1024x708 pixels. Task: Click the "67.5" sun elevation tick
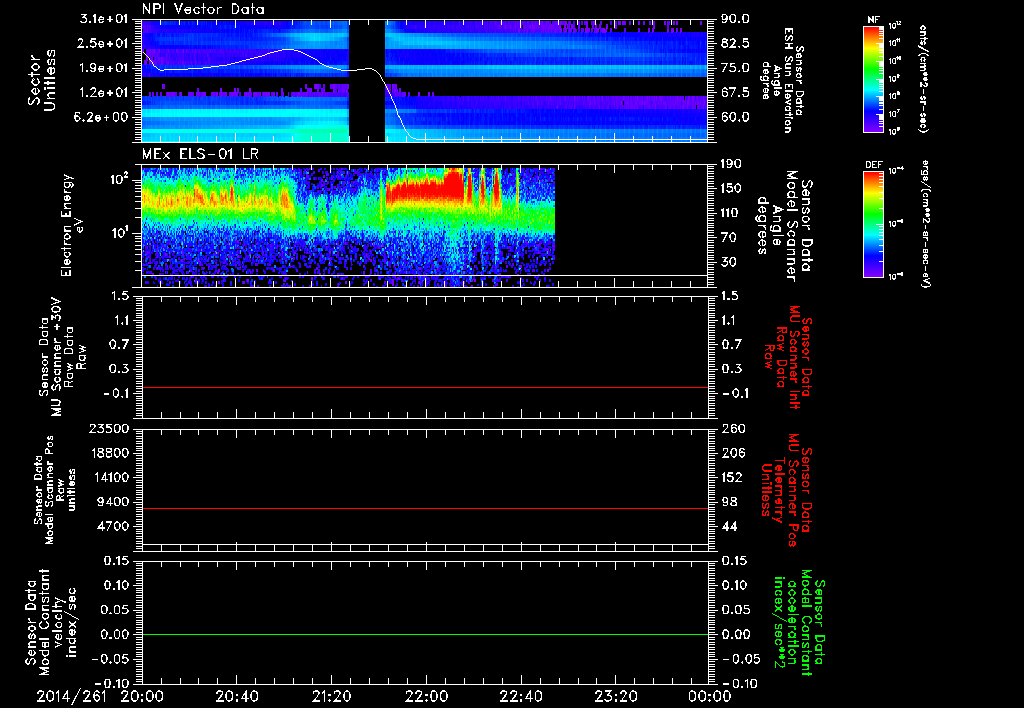(x=735, y=92)
